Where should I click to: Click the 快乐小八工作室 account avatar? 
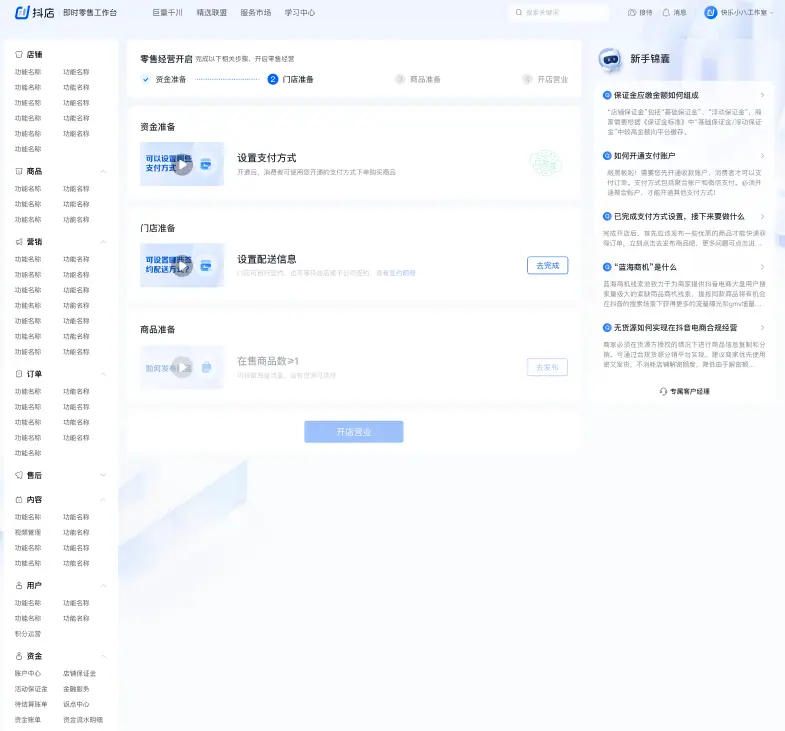tap(710, 13)
